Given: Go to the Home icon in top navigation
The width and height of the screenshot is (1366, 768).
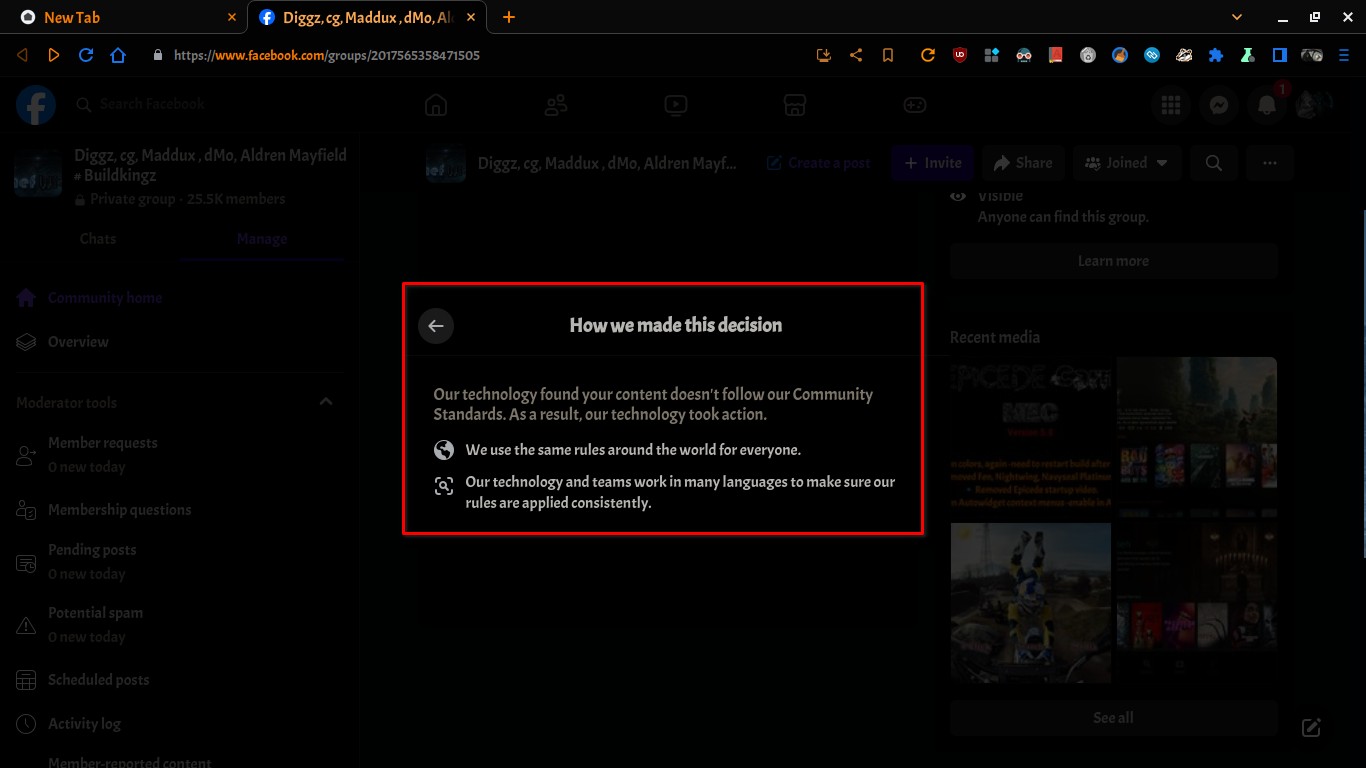Looking at the screenshot, I should point(435,105).
